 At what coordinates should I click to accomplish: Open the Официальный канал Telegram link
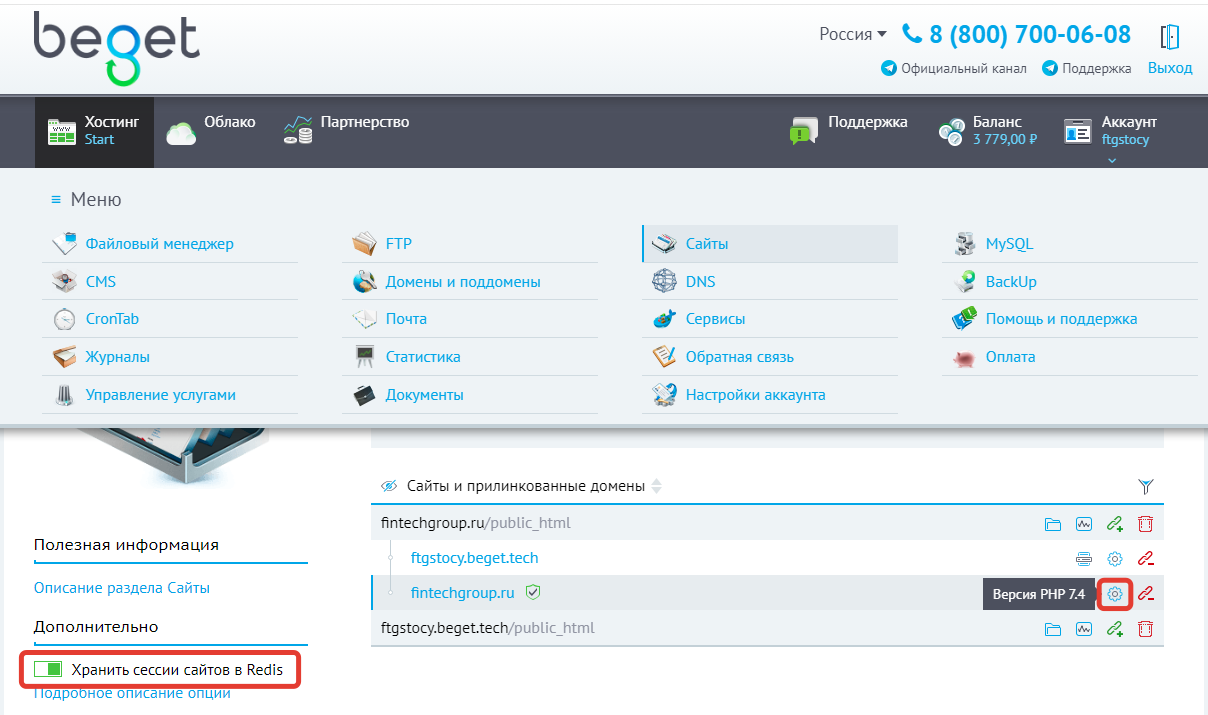954,68
